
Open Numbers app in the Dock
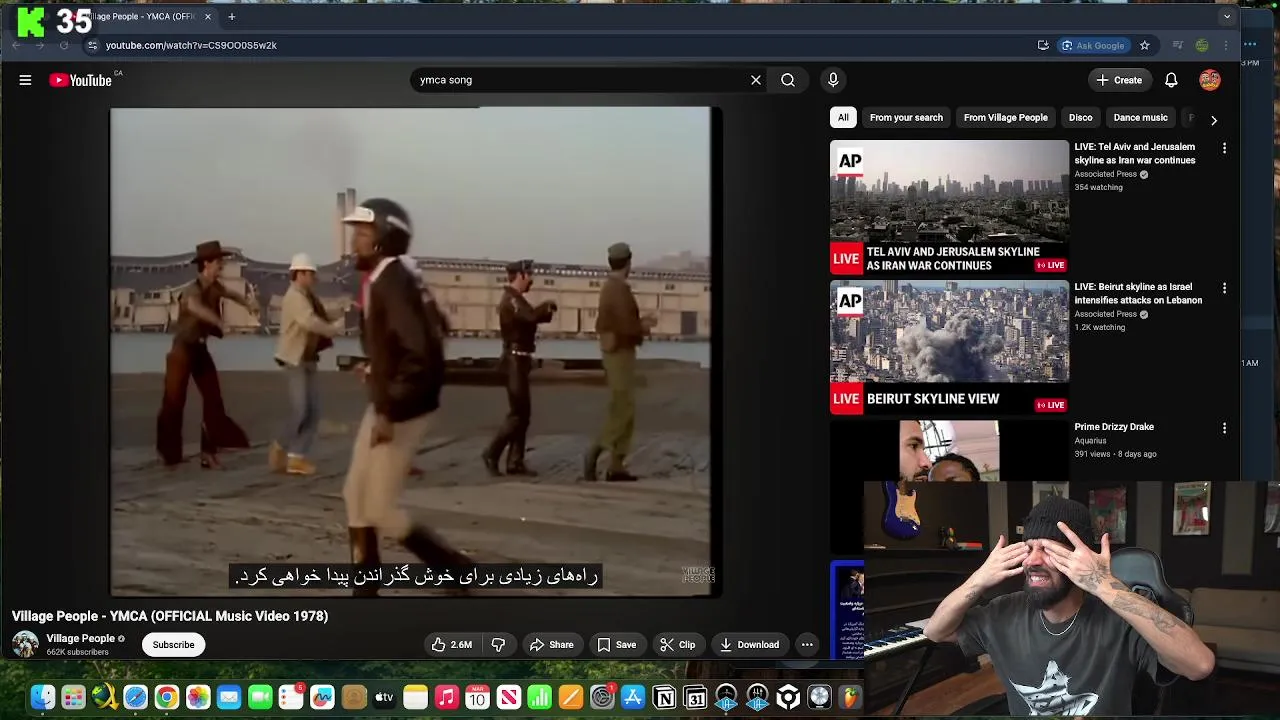pos(540,697)
